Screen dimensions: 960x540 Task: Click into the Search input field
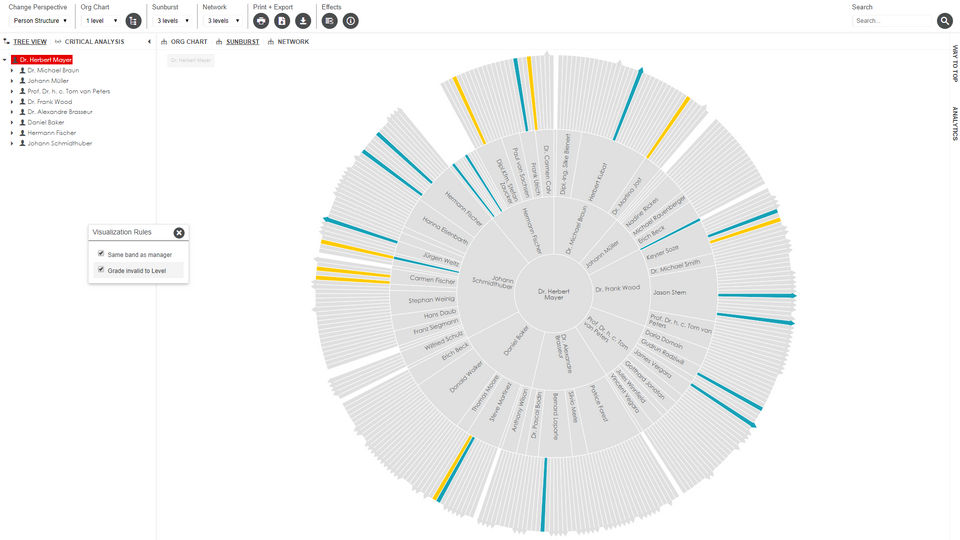pyautogui.click(x=892, y=20)
